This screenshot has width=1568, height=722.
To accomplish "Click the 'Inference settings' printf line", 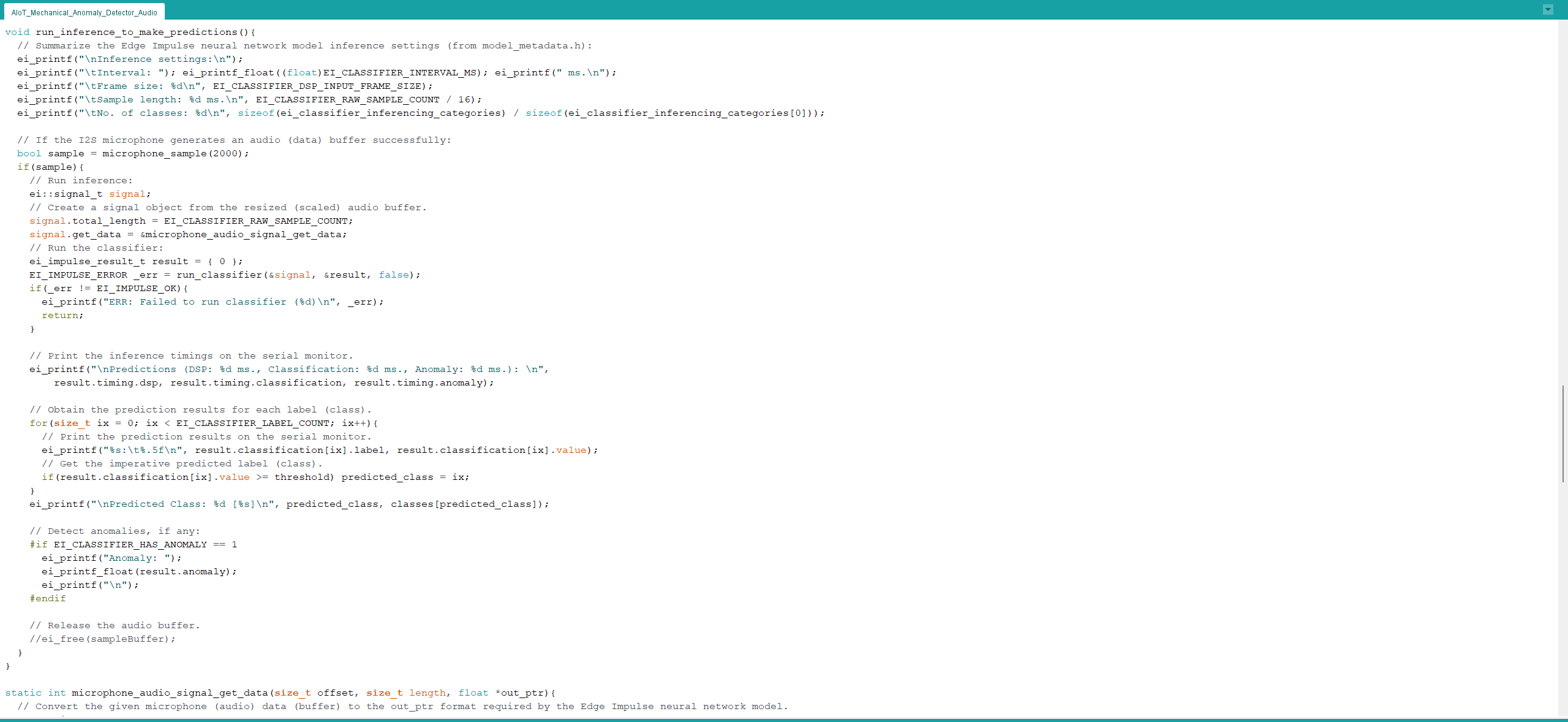I will pyautogui.click(x=130, y=59).
